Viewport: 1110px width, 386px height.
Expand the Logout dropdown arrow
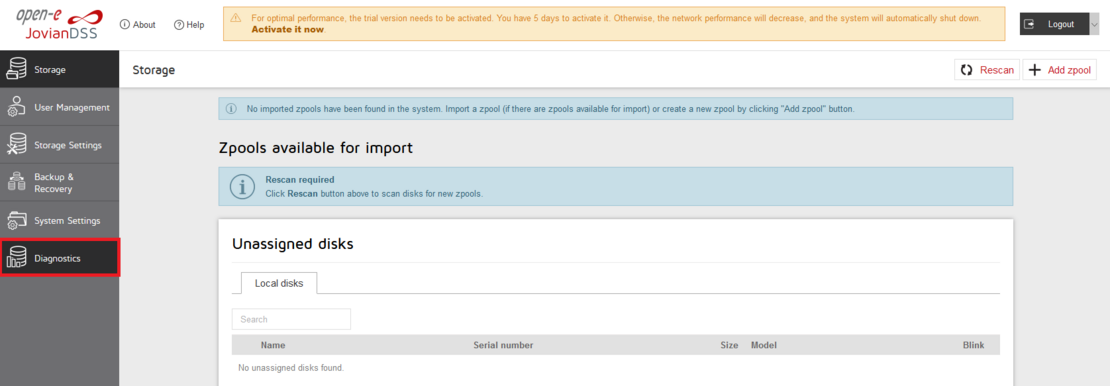(x=1094, y=24)
